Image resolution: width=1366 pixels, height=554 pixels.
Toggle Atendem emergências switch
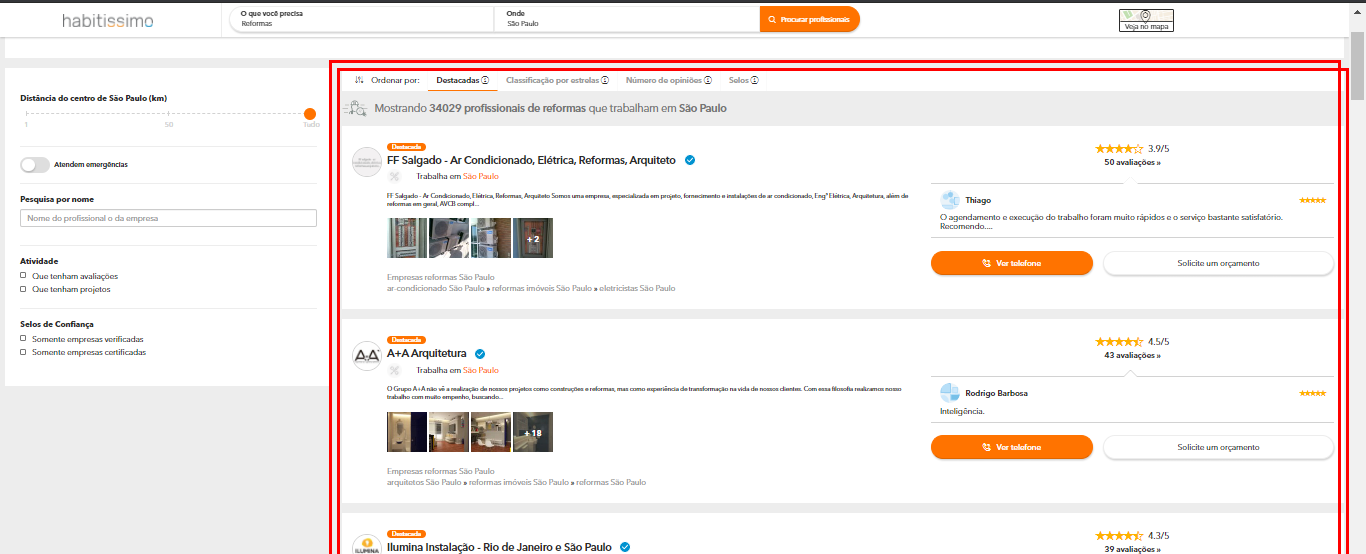point(35,164)
